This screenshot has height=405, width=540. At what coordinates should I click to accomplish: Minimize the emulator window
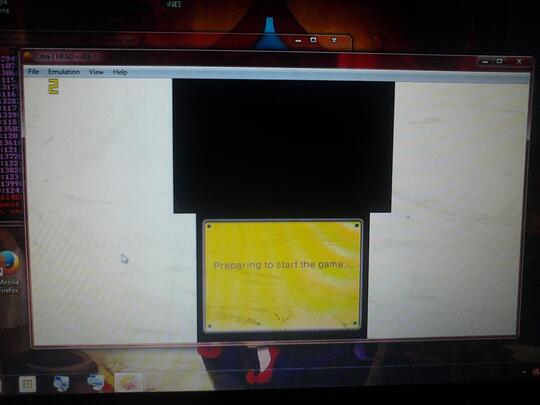[485, 62]
